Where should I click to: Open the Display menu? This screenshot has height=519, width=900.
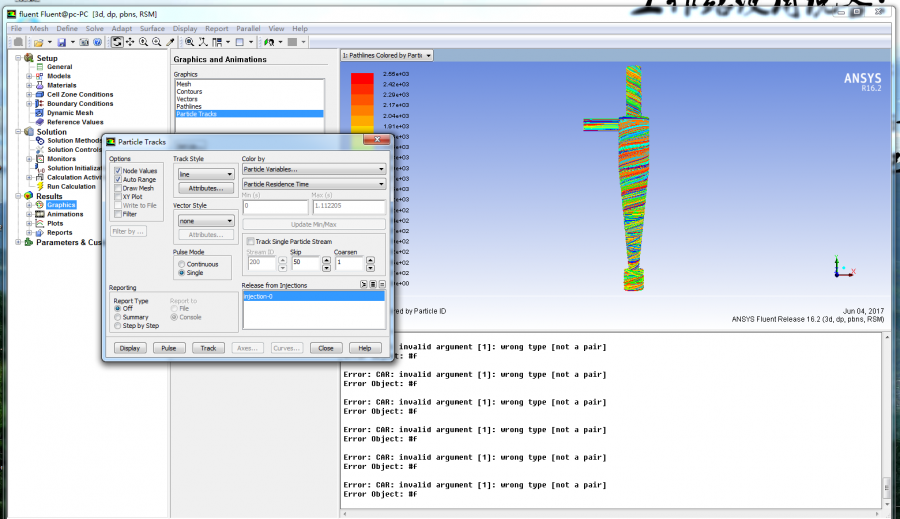[x=184, y=29]
